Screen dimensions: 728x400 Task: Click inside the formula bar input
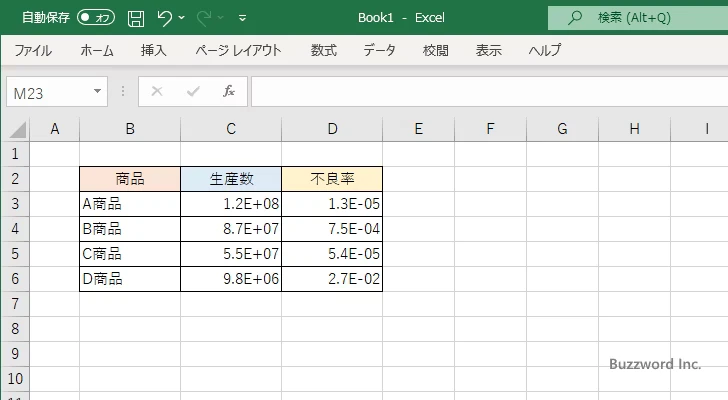tap(480, 91)
